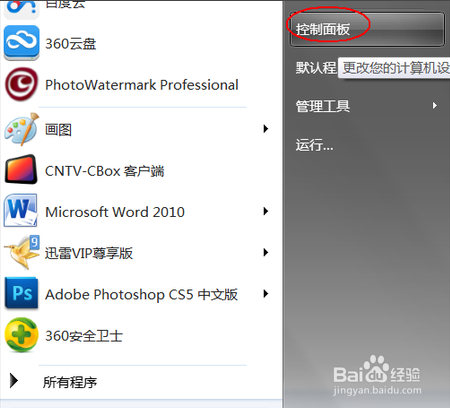Click the 360安全卫士 label

pos(84,336)
